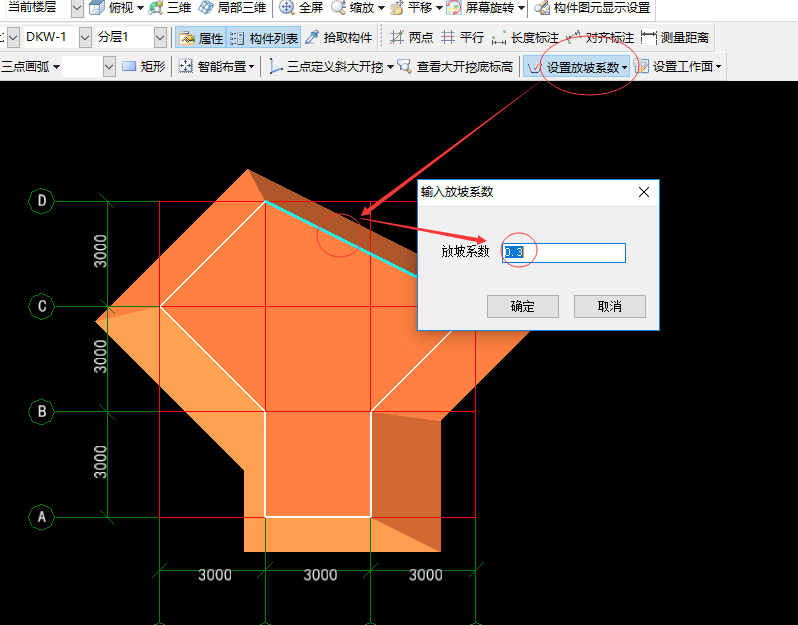This screenshot has width=798, height=625.
Task: Select the 矩形 drawing tool
Action: coord(144,67)
